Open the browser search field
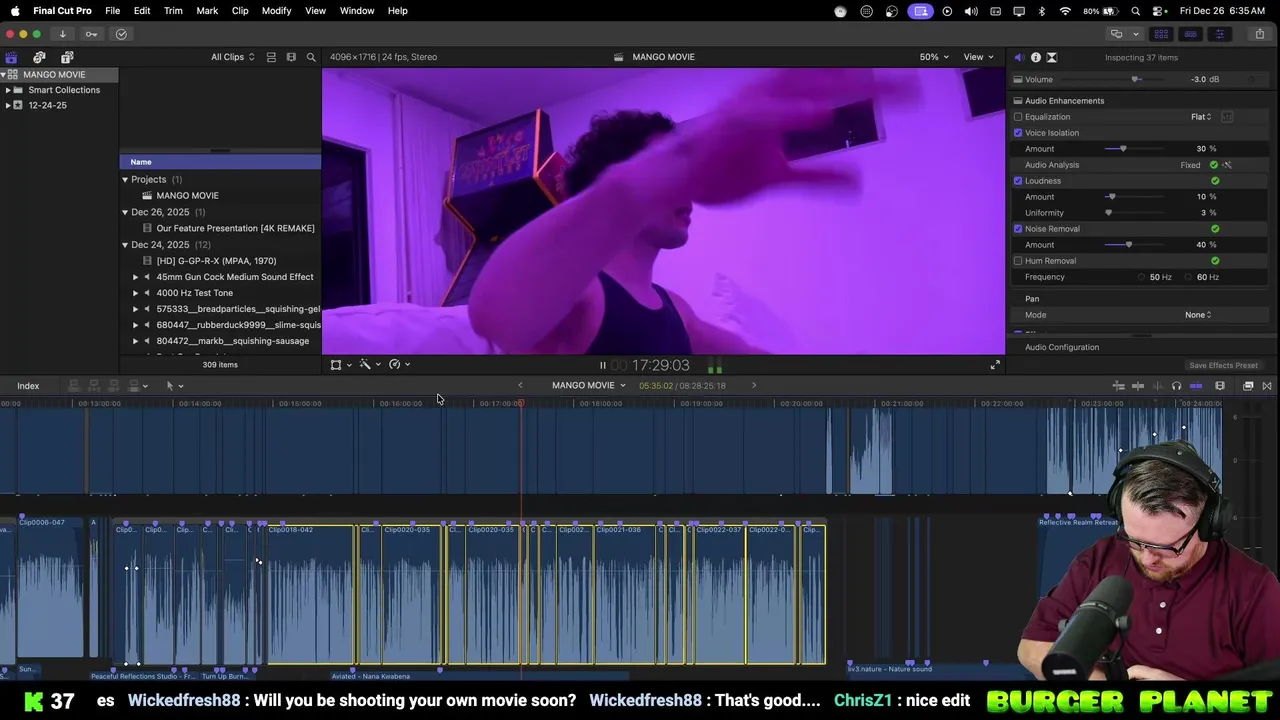Viewport: 1280px width, 720px height. coord(311,57)
